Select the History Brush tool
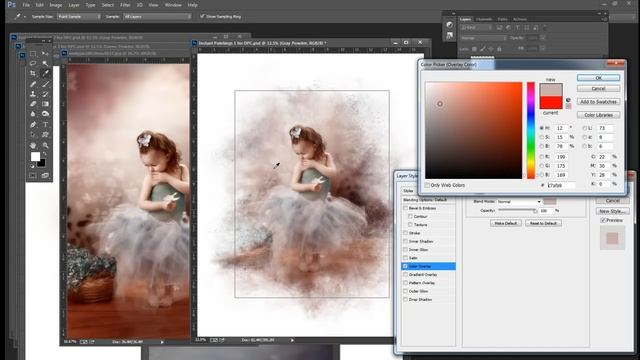 click(45, 94)
